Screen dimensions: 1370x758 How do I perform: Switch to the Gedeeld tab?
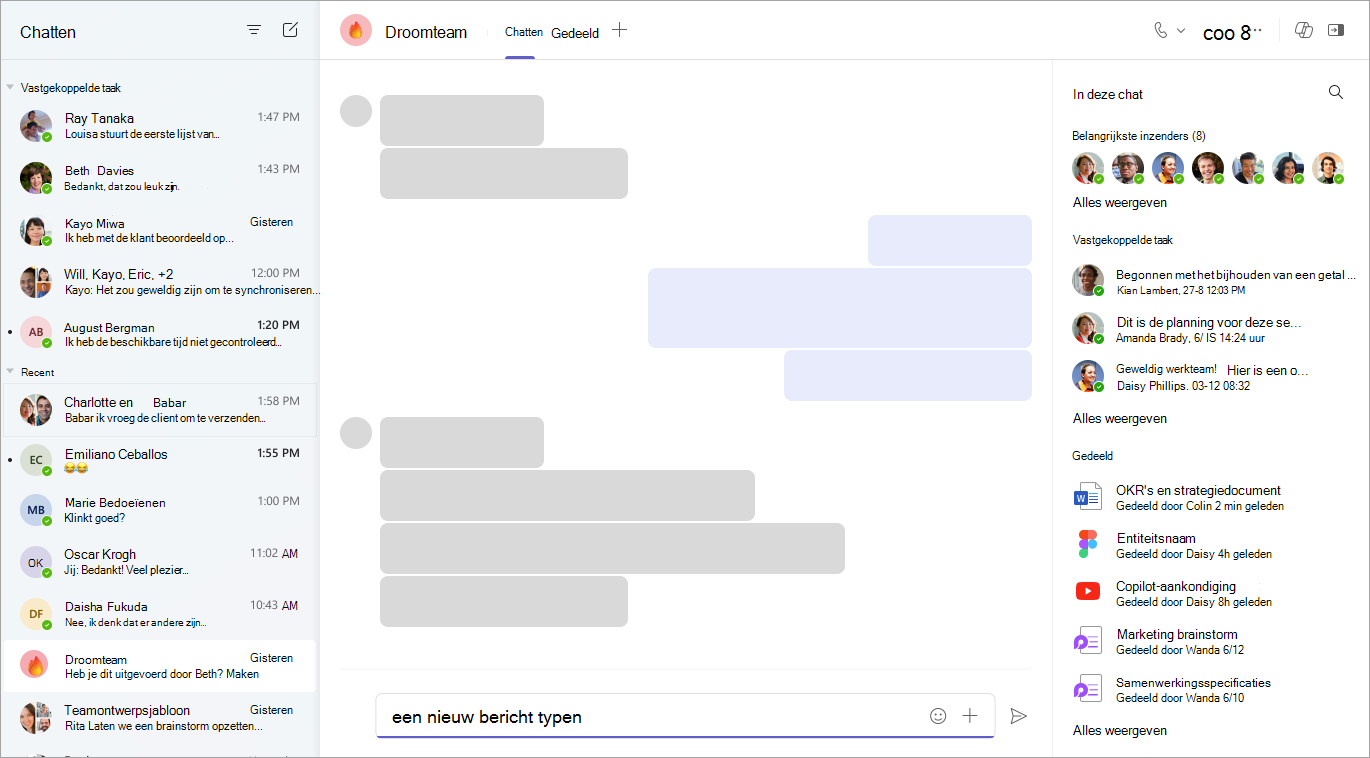click(575, 33)
